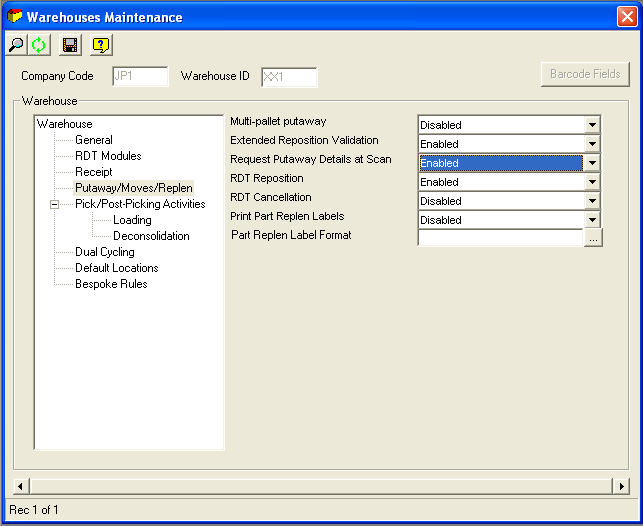Image resolution: width=643 pixels, height=526 pixels.
Task: Select General in the tree
Action: (93, 140)
